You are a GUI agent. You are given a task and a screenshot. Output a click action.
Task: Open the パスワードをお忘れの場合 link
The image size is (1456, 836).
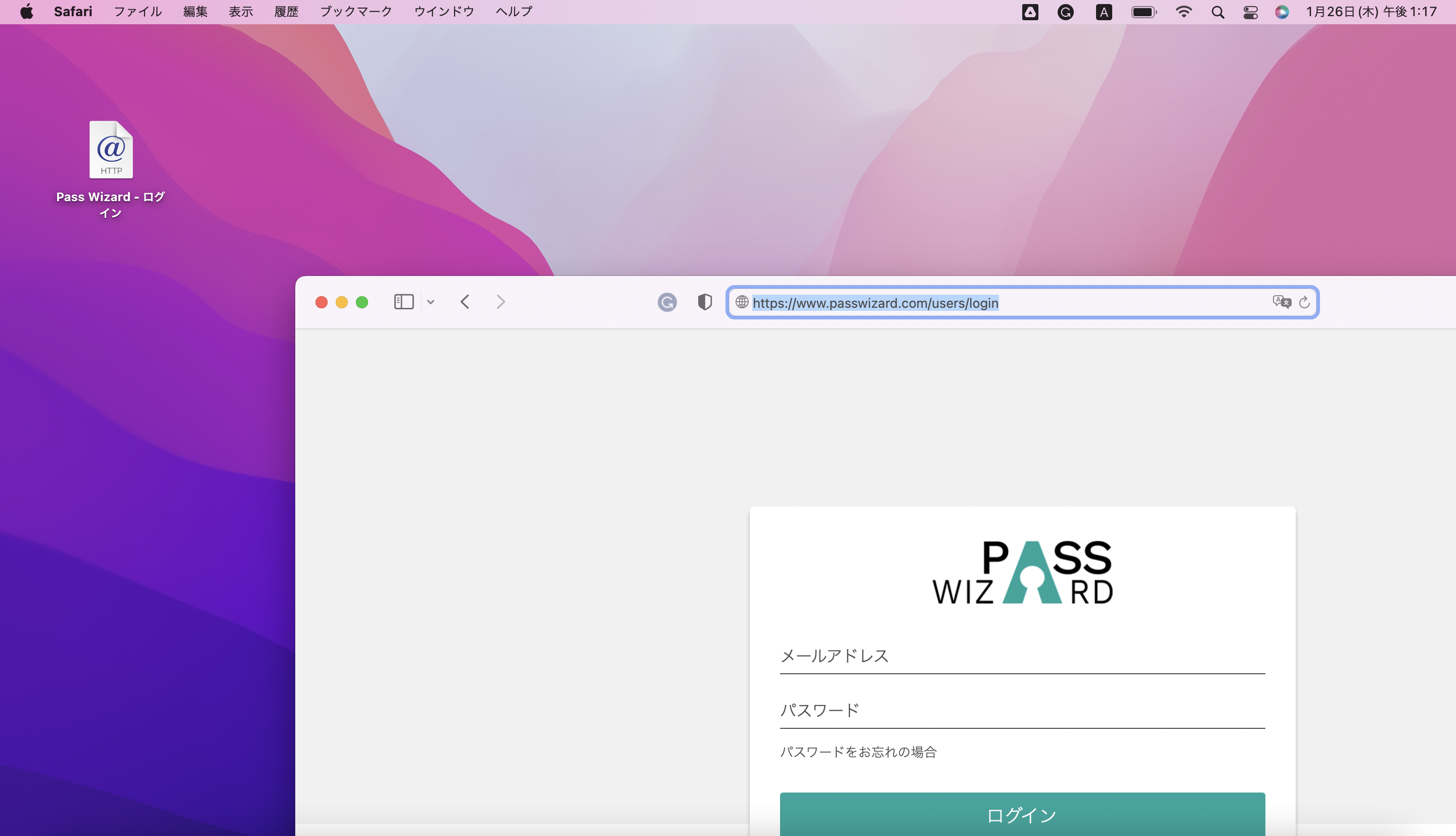(858, 752)
